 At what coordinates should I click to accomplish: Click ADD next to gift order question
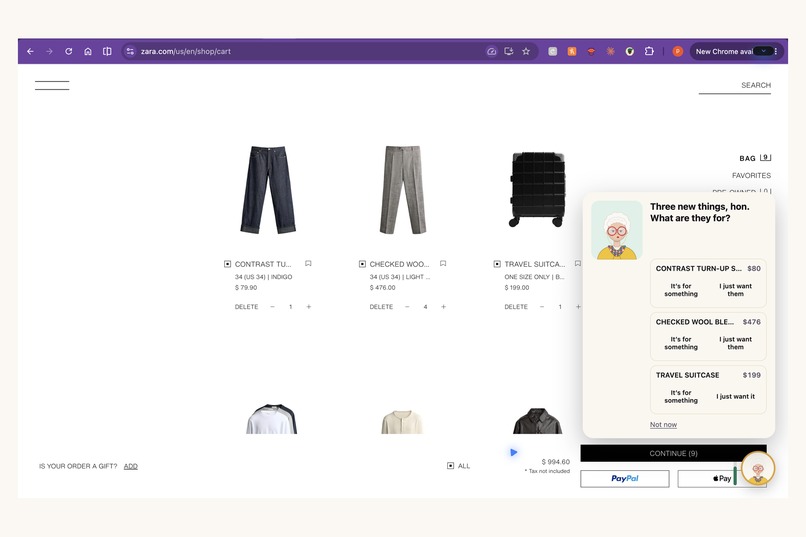pos(131,467)
